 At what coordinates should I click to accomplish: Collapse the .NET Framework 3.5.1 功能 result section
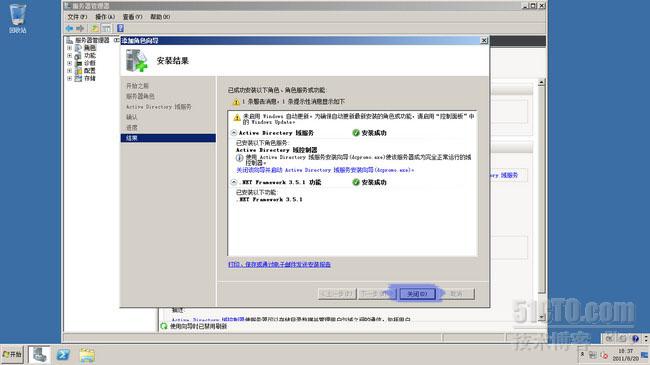(234, 182)
